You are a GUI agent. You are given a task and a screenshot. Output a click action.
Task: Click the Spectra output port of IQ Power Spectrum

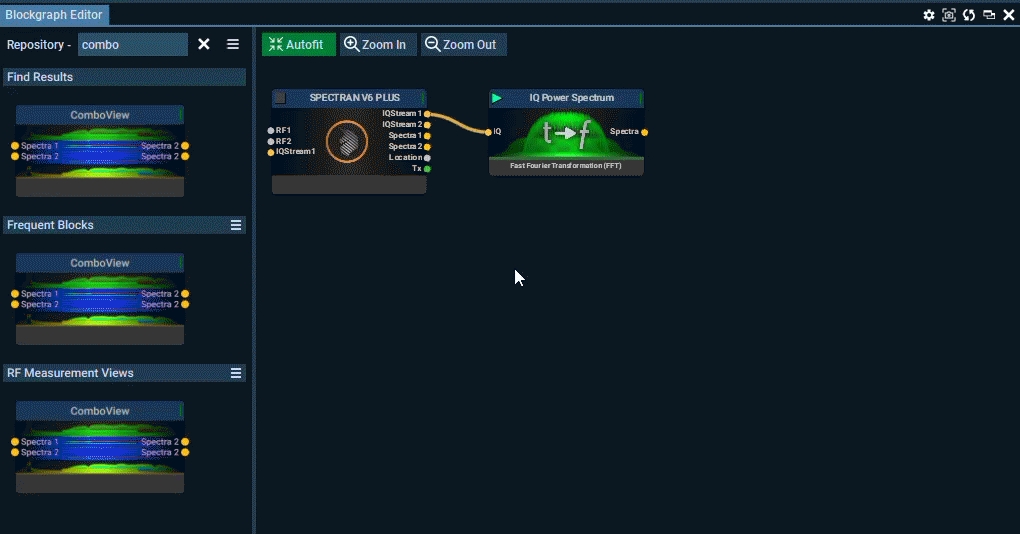pos(645,132)
